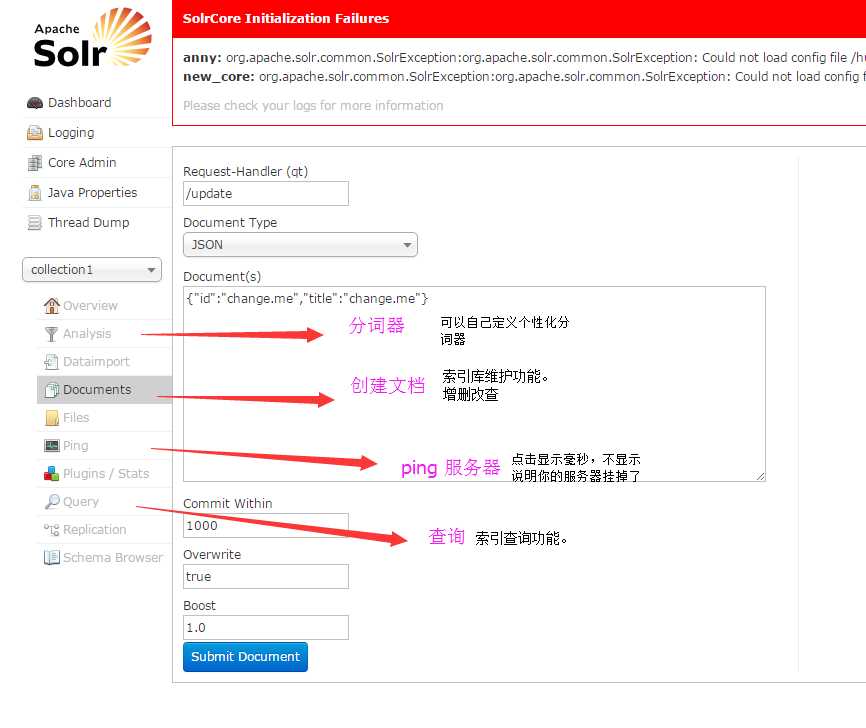Open the Dashboard page
Screen dimensions: 866x728
80,103
